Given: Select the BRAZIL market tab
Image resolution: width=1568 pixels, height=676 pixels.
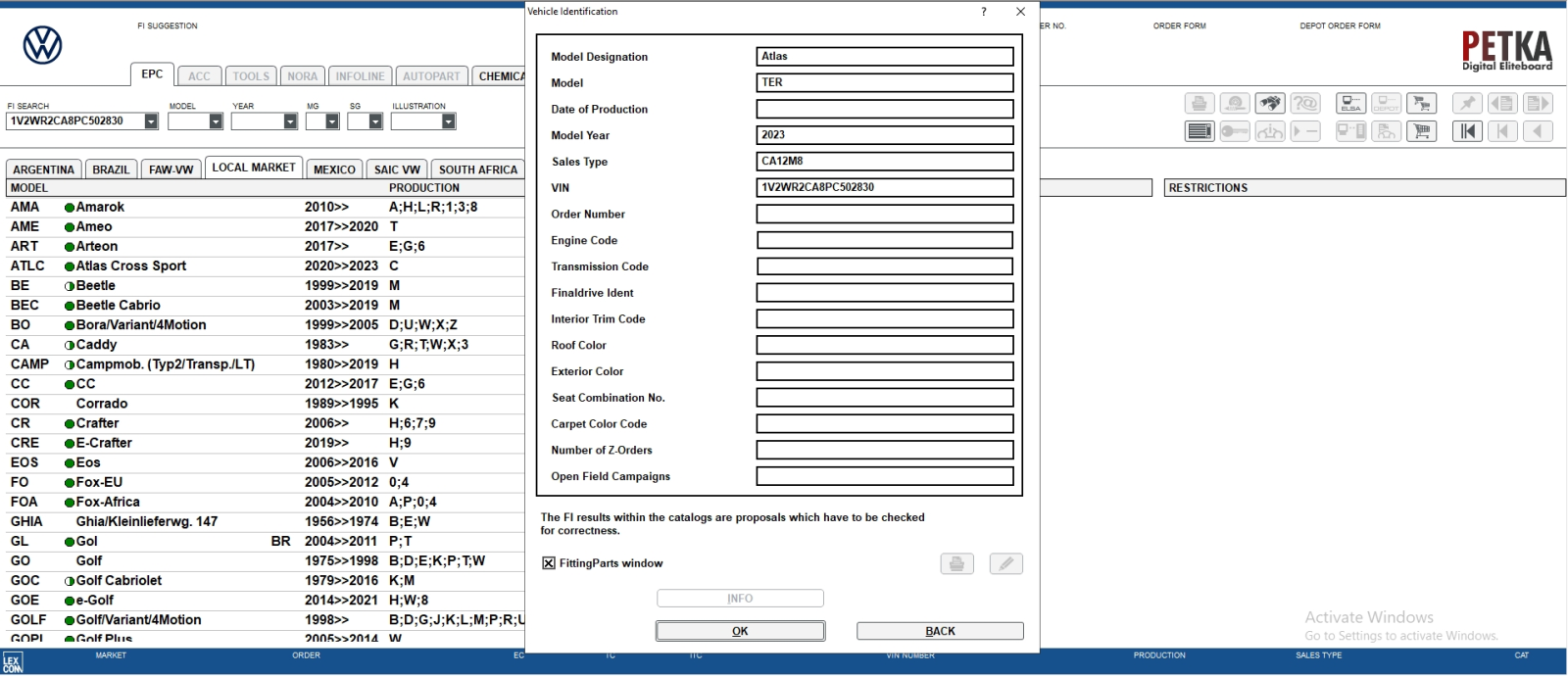Looking at the screenshot, I should coord(111,169).
